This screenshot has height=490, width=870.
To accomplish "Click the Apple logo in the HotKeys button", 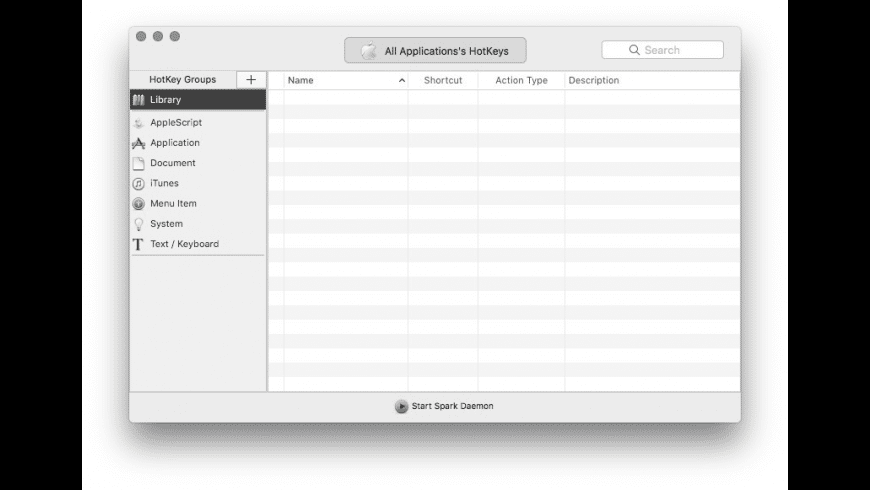I will point(369,51).
